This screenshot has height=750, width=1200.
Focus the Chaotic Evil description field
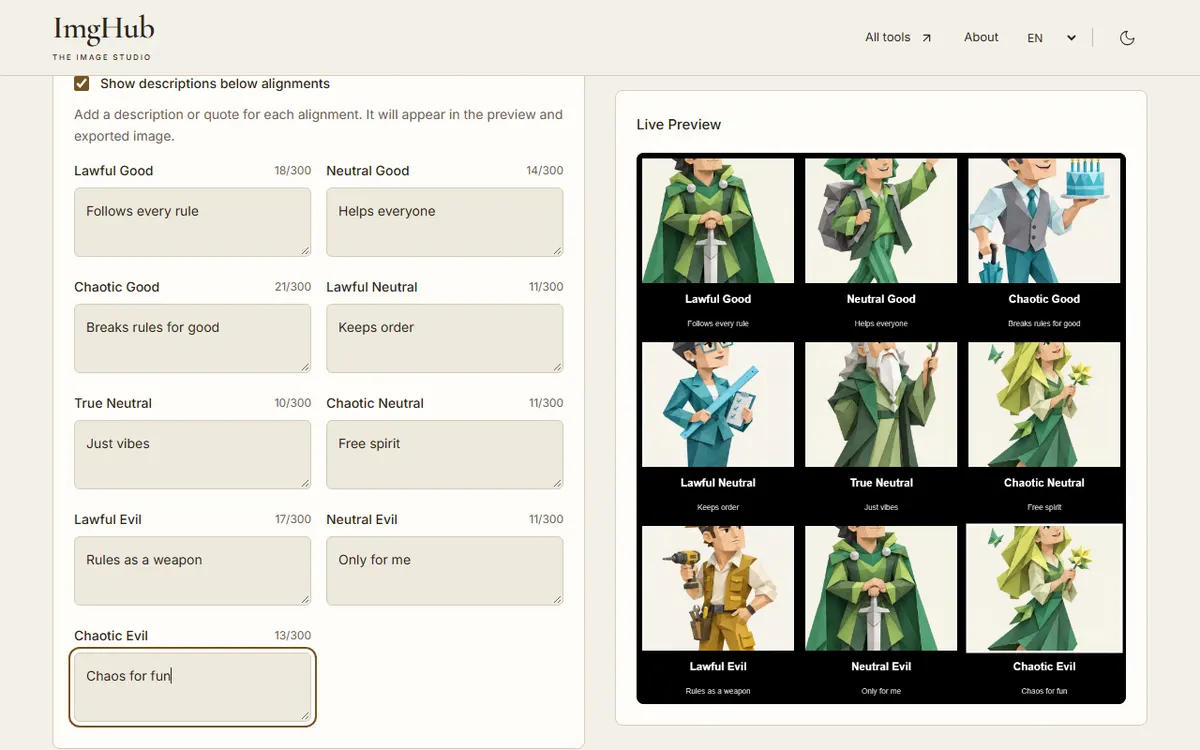(x=192, y=687)
